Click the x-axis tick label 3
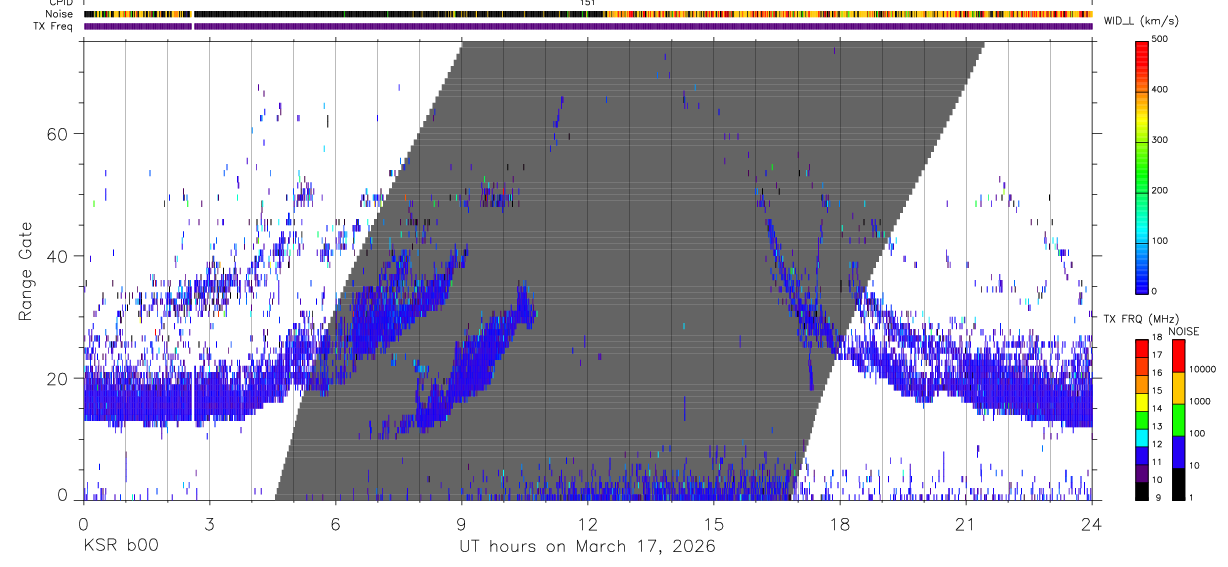This screenshot has height=567, width=1228. point(209,524)
